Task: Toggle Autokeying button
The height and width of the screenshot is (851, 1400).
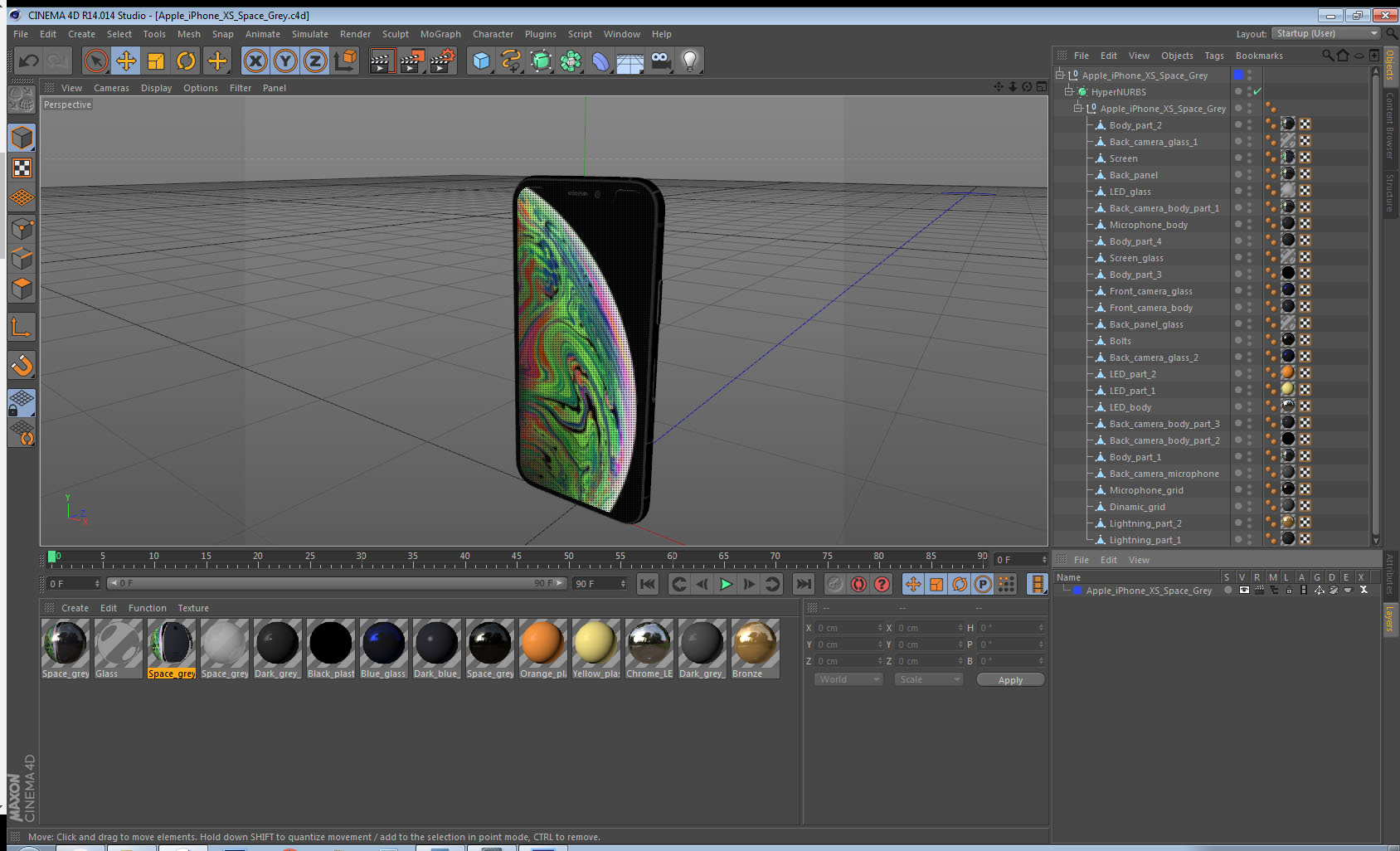Action: tap(858, 584)
